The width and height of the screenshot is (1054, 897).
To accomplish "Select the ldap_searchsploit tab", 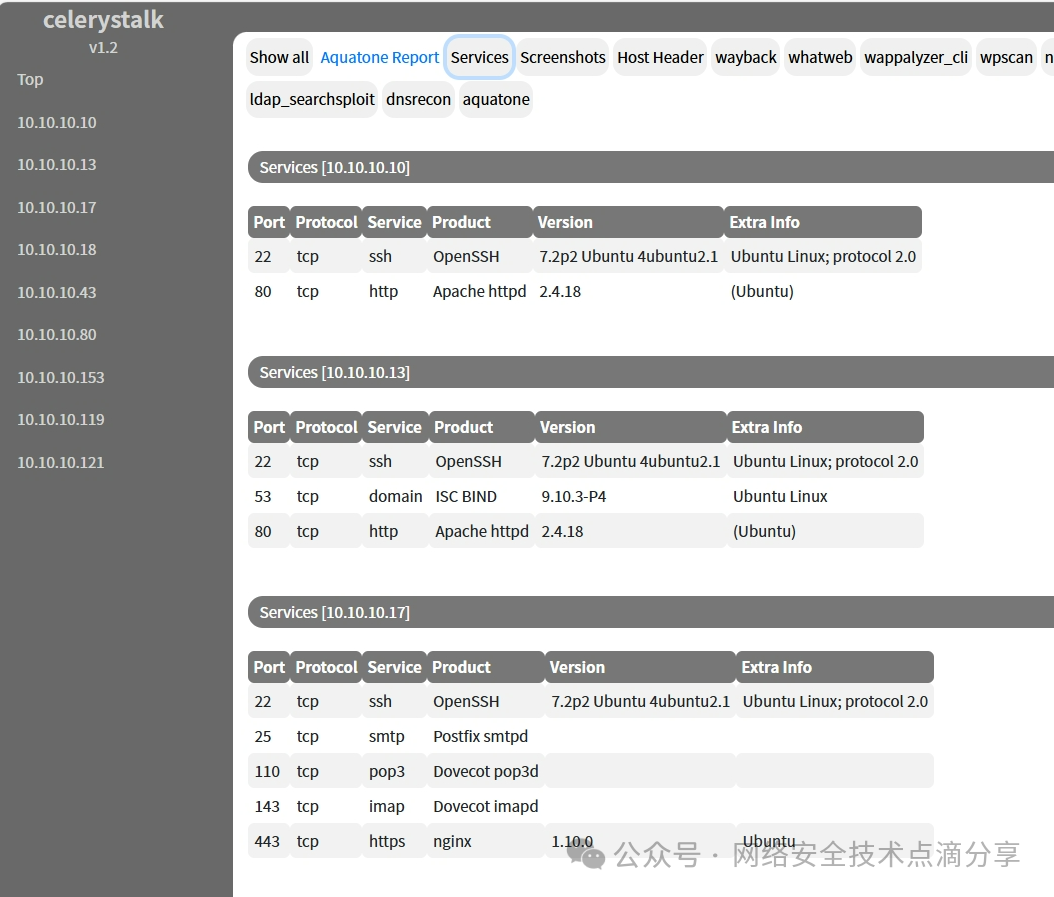I will pyautogui.click(x=312, y=100).
